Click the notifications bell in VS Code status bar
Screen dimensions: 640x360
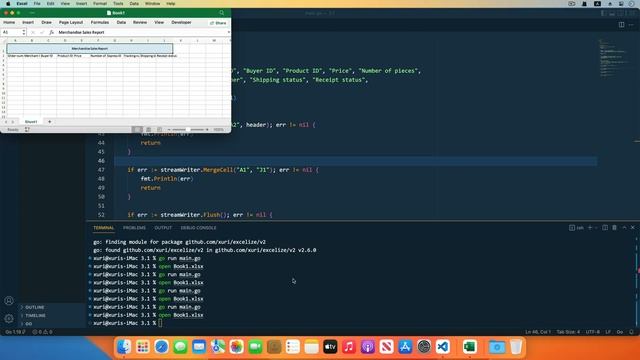(631, 332)
